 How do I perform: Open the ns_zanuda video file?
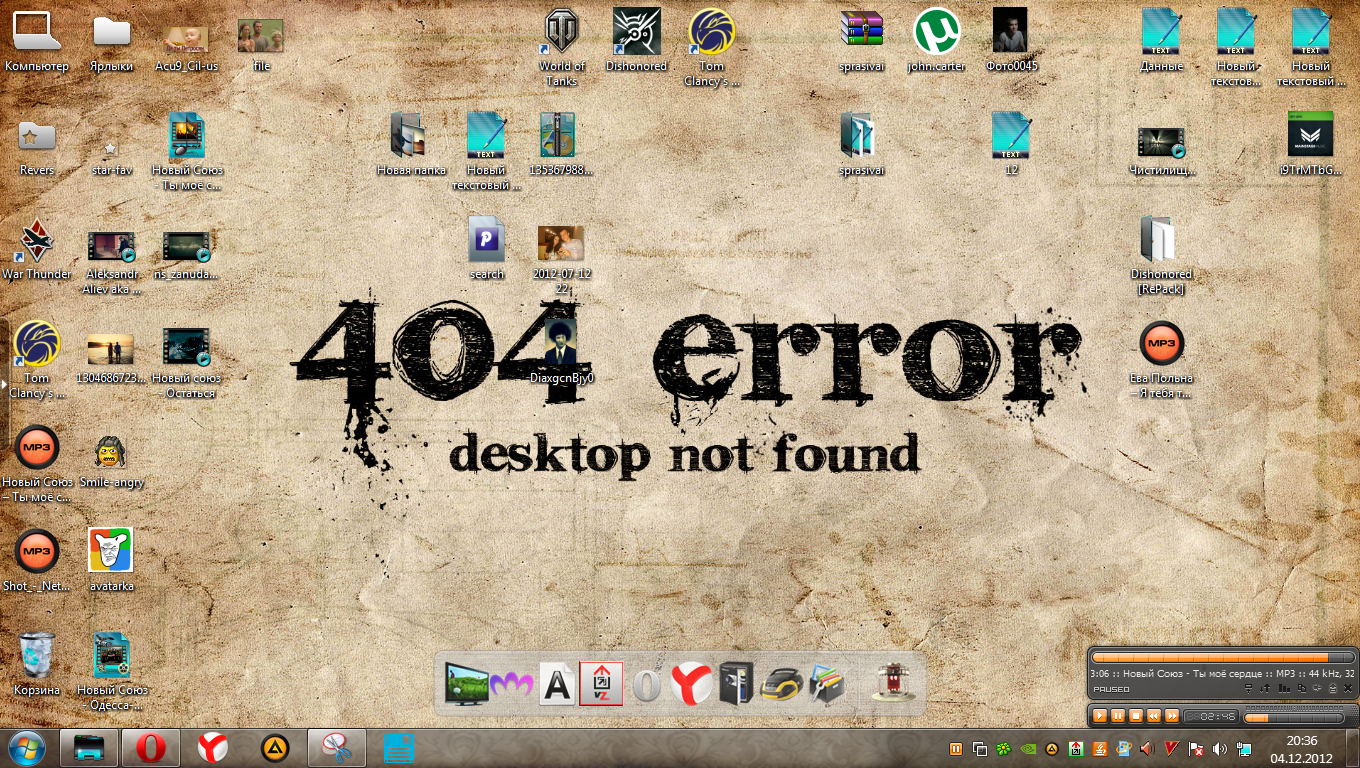click(187, 255)
